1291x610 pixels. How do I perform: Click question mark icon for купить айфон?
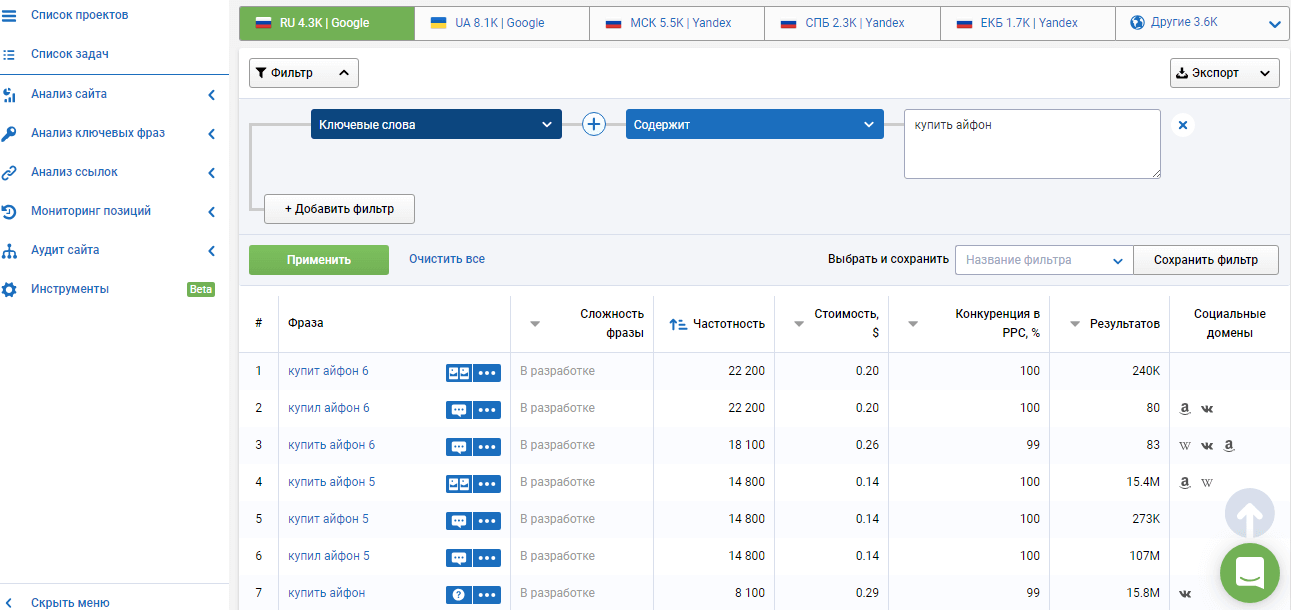[458, 594]
